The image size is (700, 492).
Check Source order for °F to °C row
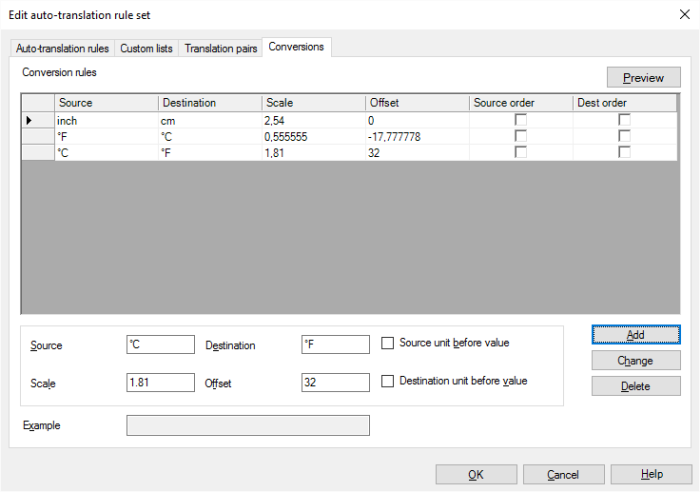(520, 136)
